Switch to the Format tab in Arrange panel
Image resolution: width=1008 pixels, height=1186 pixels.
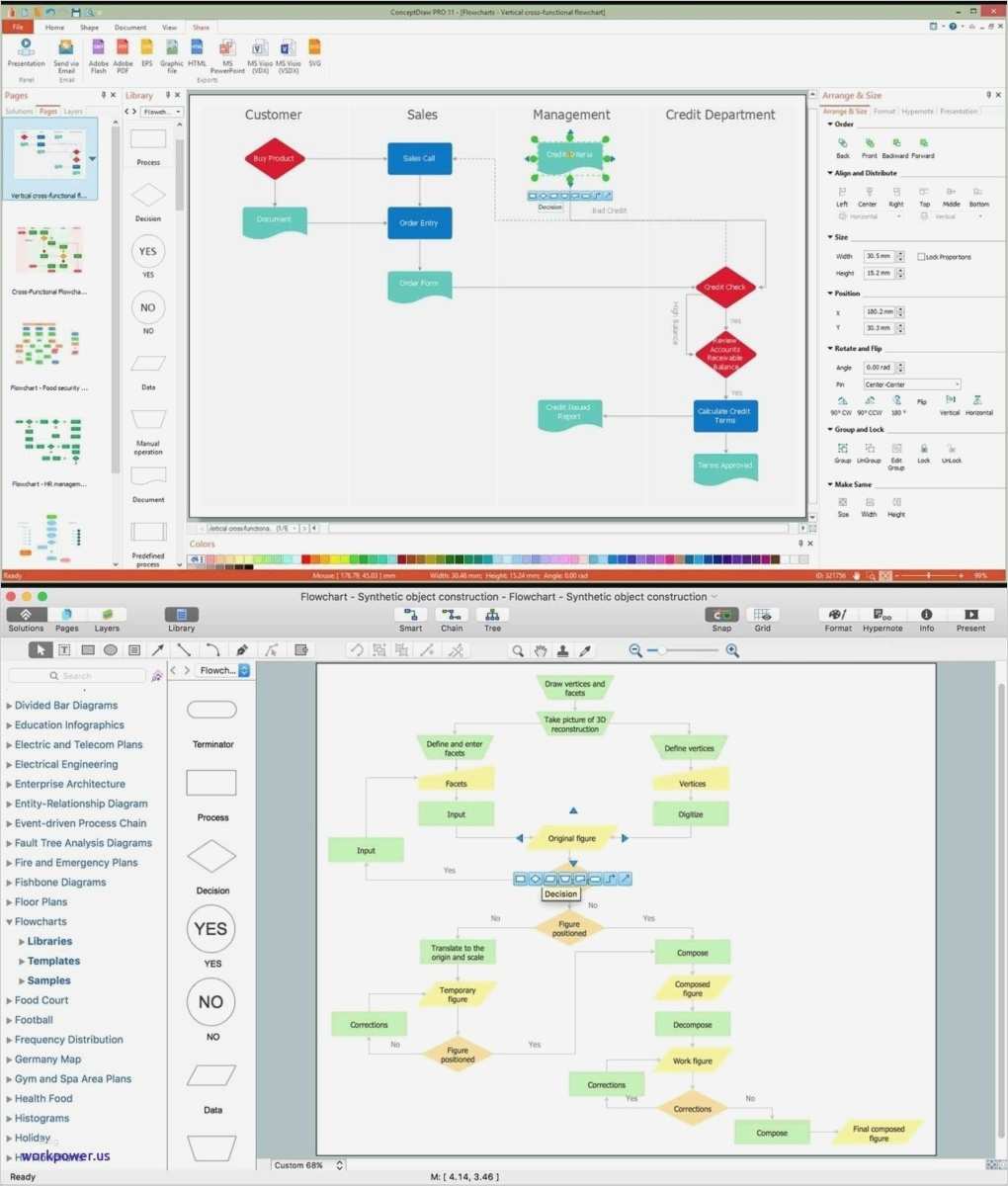[885, 111]
